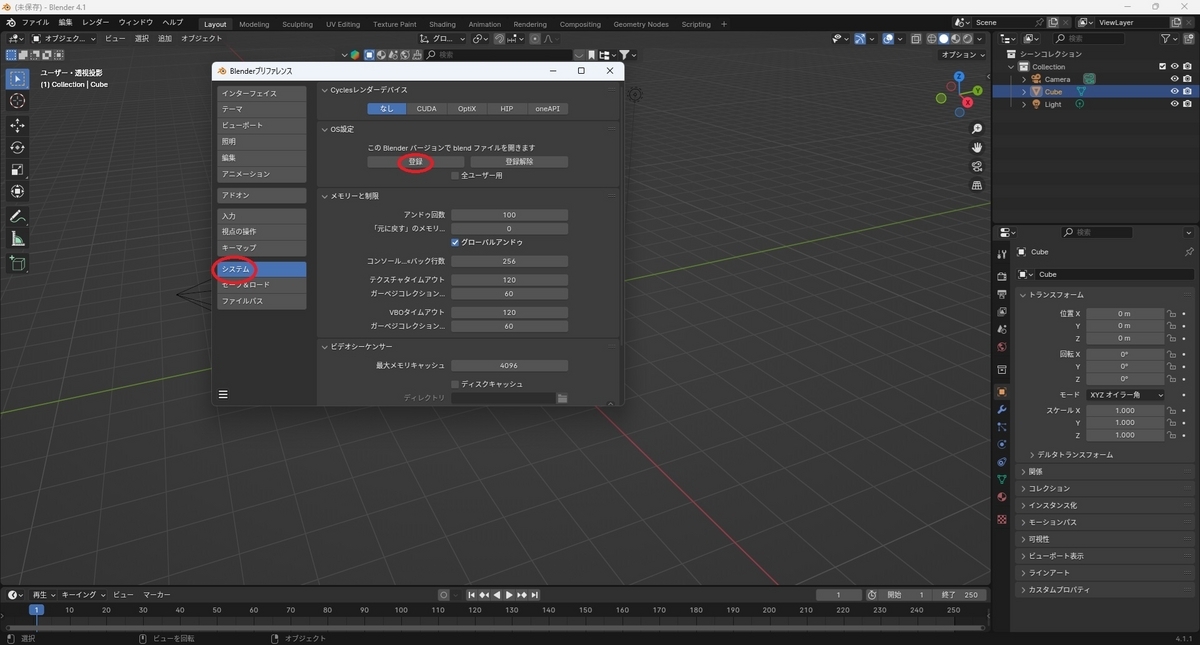1200x645 pixels.
Task: Enable the All Users checkbox
Action: tap(455, 175)
